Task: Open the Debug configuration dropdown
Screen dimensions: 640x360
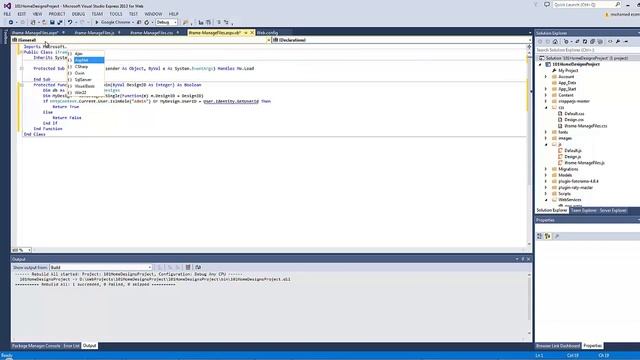Action: (167, 22)
